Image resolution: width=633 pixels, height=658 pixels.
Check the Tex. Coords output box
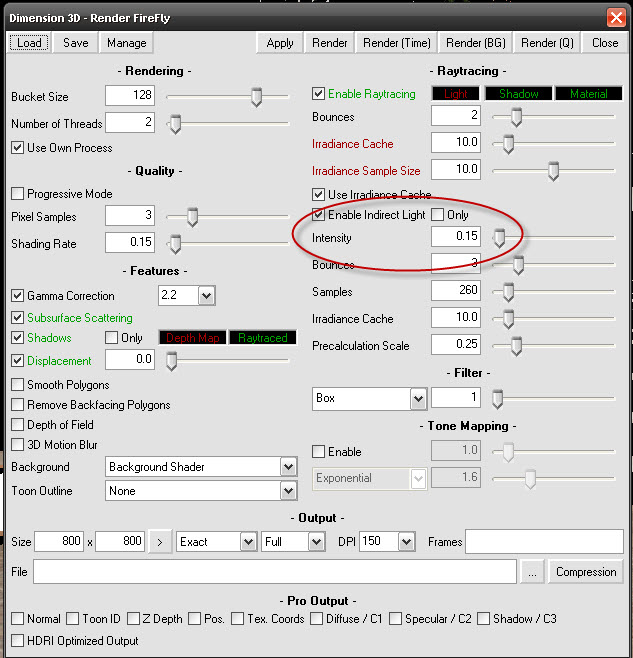coord(237,619)
